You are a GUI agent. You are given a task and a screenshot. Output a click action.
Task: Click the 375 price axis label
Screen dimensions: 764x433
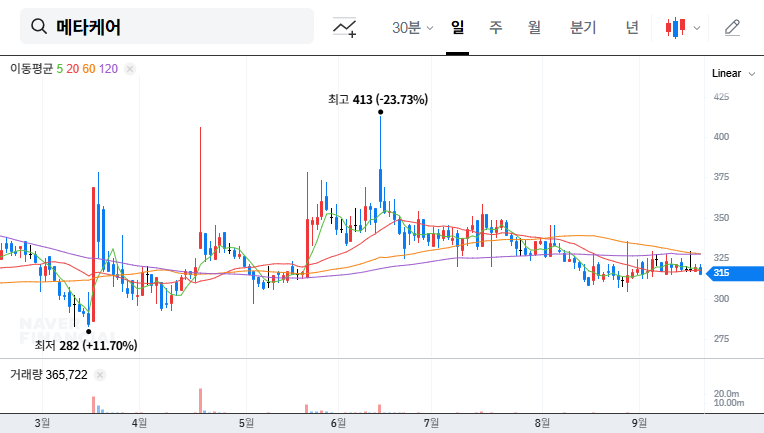click(x=721, y=177)
